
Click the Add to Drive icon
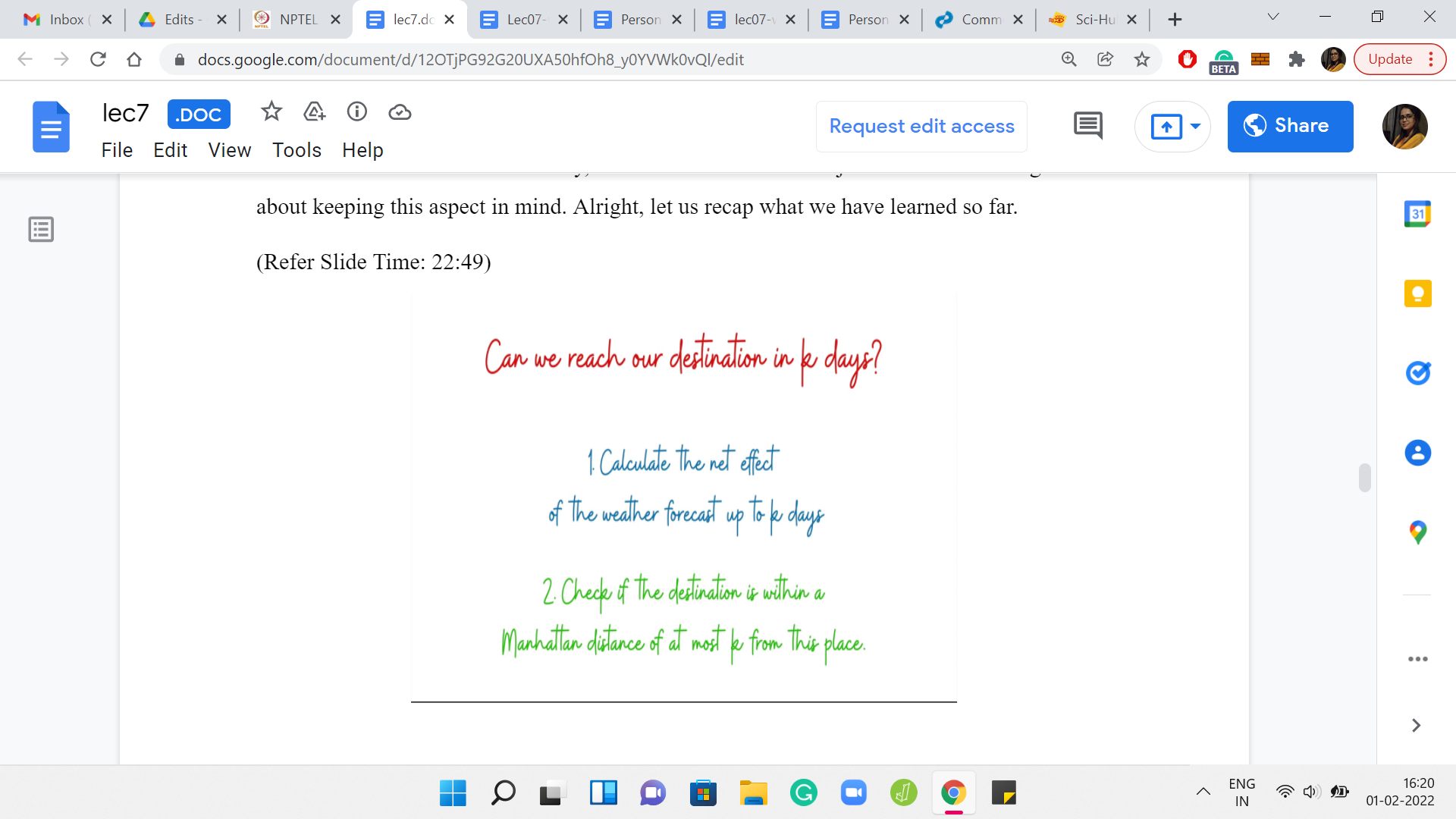pyautogui.click(x=314, y=112)
